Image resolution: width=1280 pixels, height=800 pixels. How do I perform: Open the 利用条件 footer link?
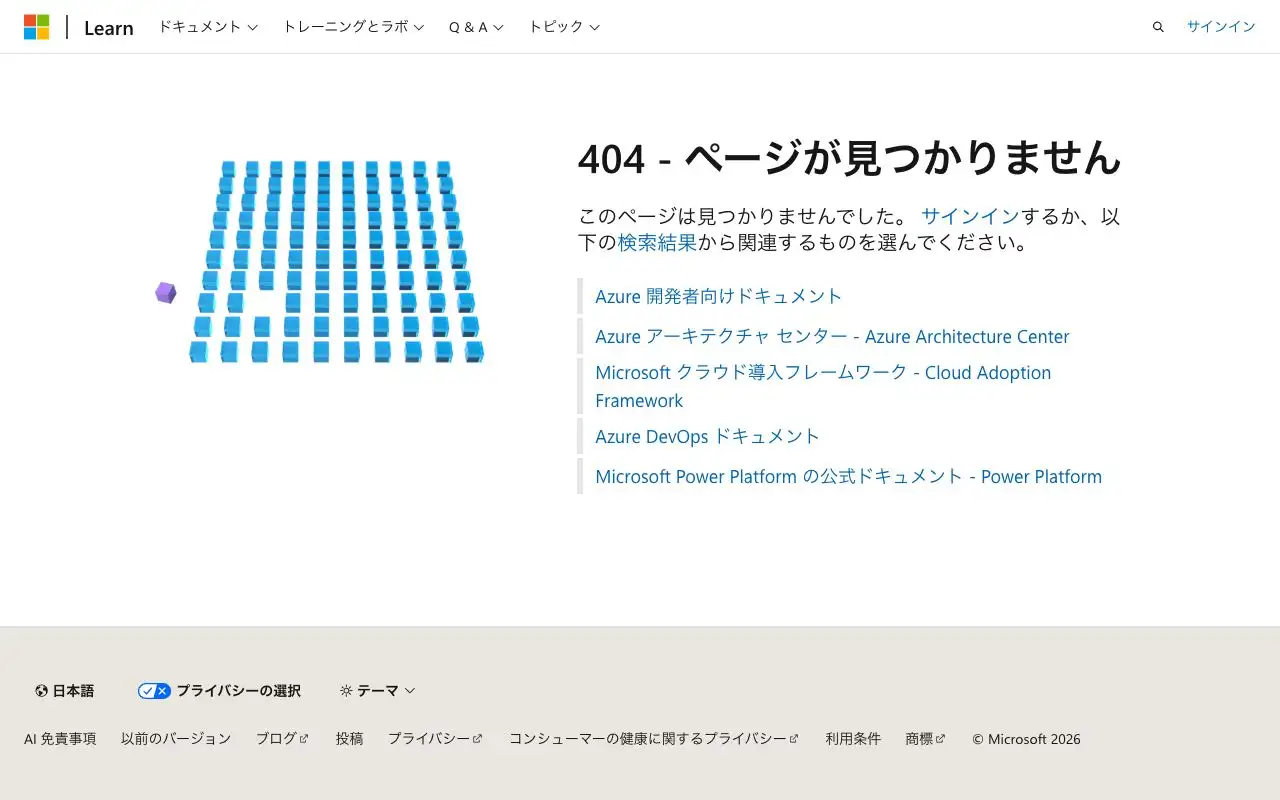point(853,739)
